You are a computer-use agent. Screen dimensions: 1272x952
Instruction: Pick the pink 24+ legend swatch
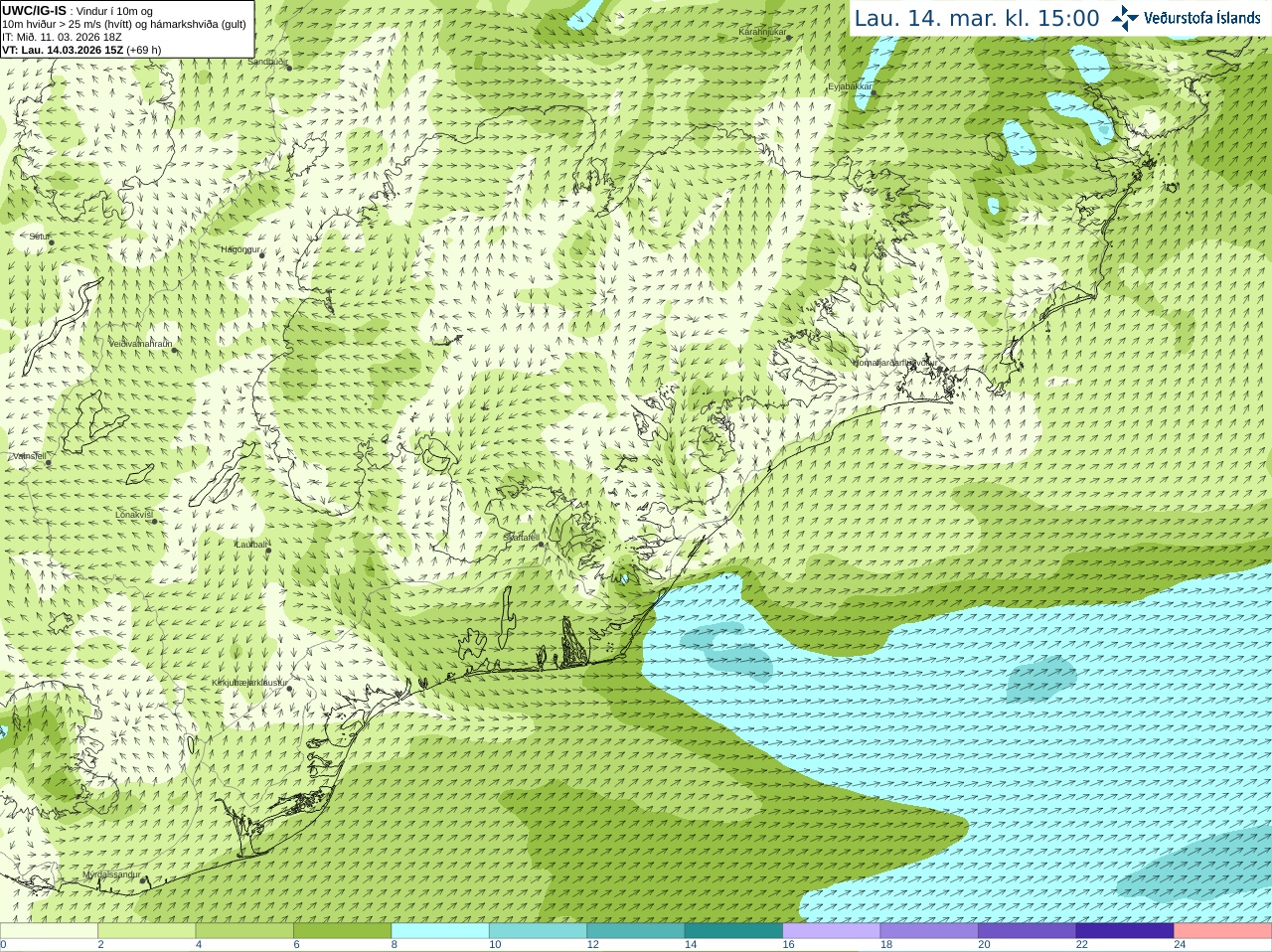(1223, 931)
